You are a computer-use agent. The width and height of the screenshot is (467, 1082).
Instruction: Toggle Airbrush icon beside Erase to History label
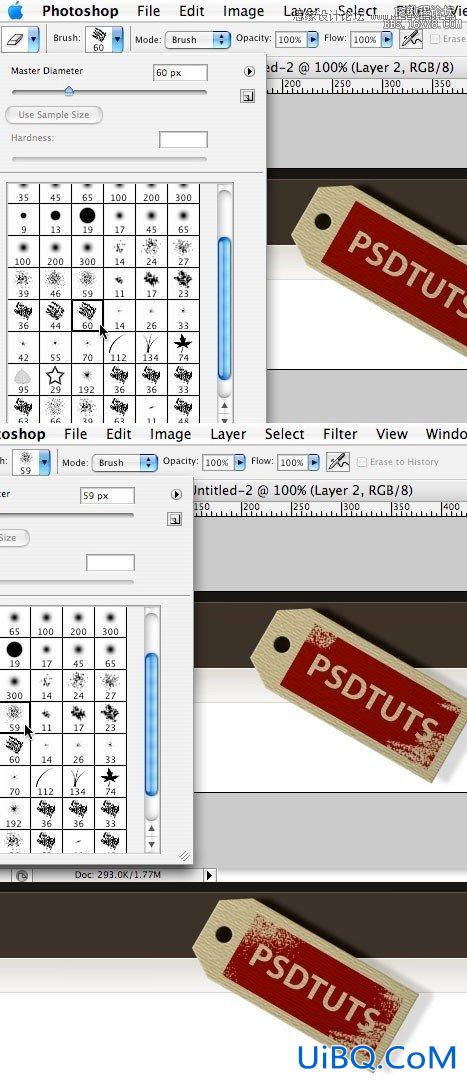(x=339, y=462)
